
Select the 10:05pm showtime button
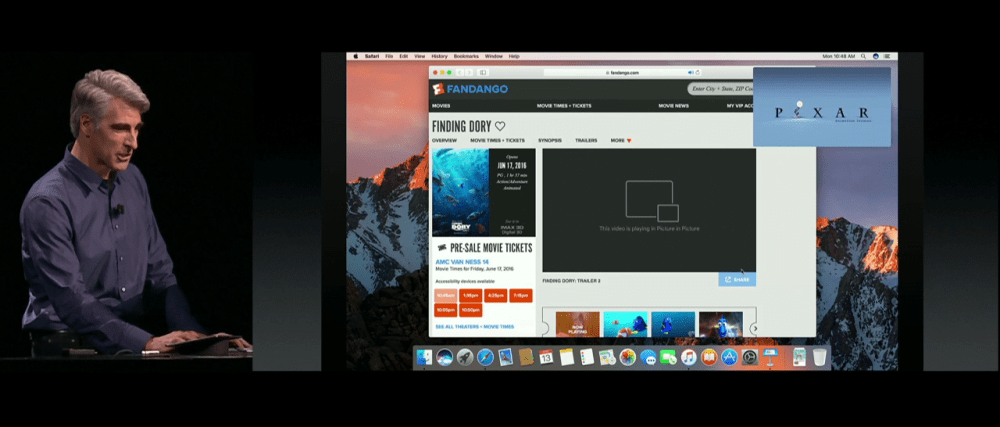point(446,310)
